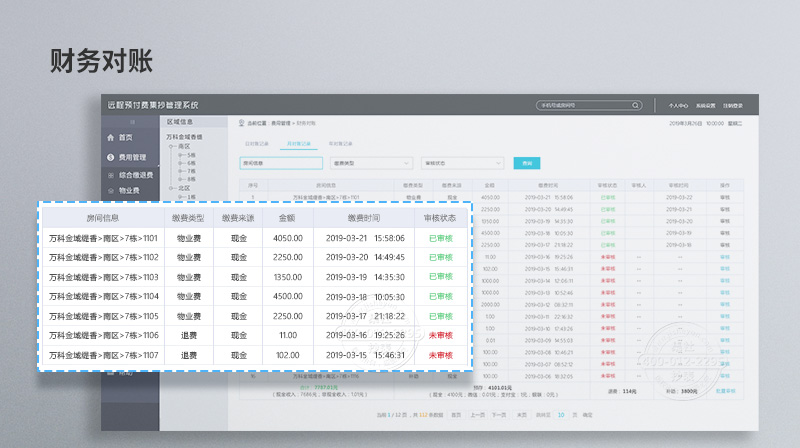Click the phone or room number search box
The width and height of the screenshot is (800, 448).
pyautogui.click(x=585, y=105)
